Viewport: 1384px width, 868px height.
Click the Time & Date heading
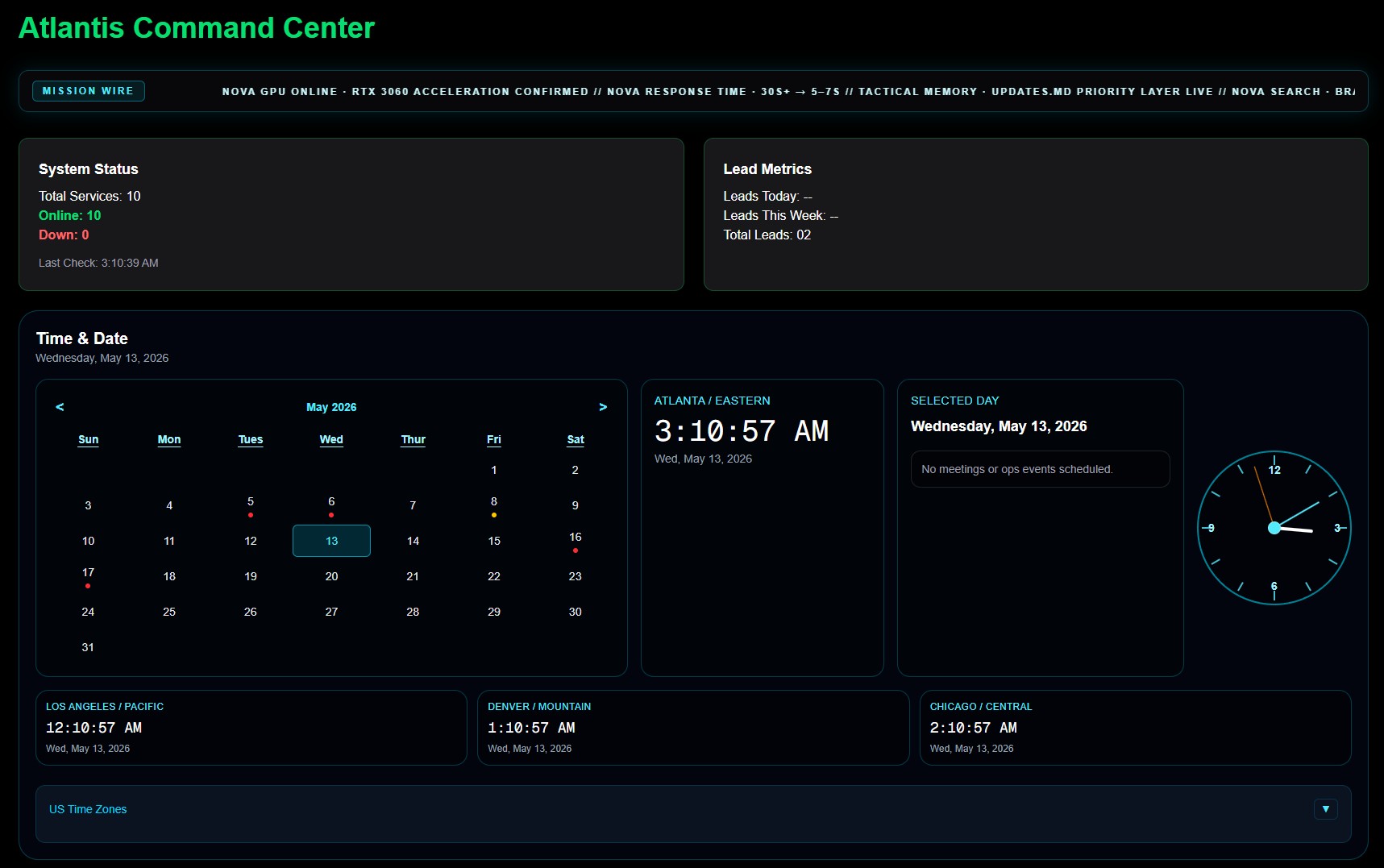click(82, 338)
